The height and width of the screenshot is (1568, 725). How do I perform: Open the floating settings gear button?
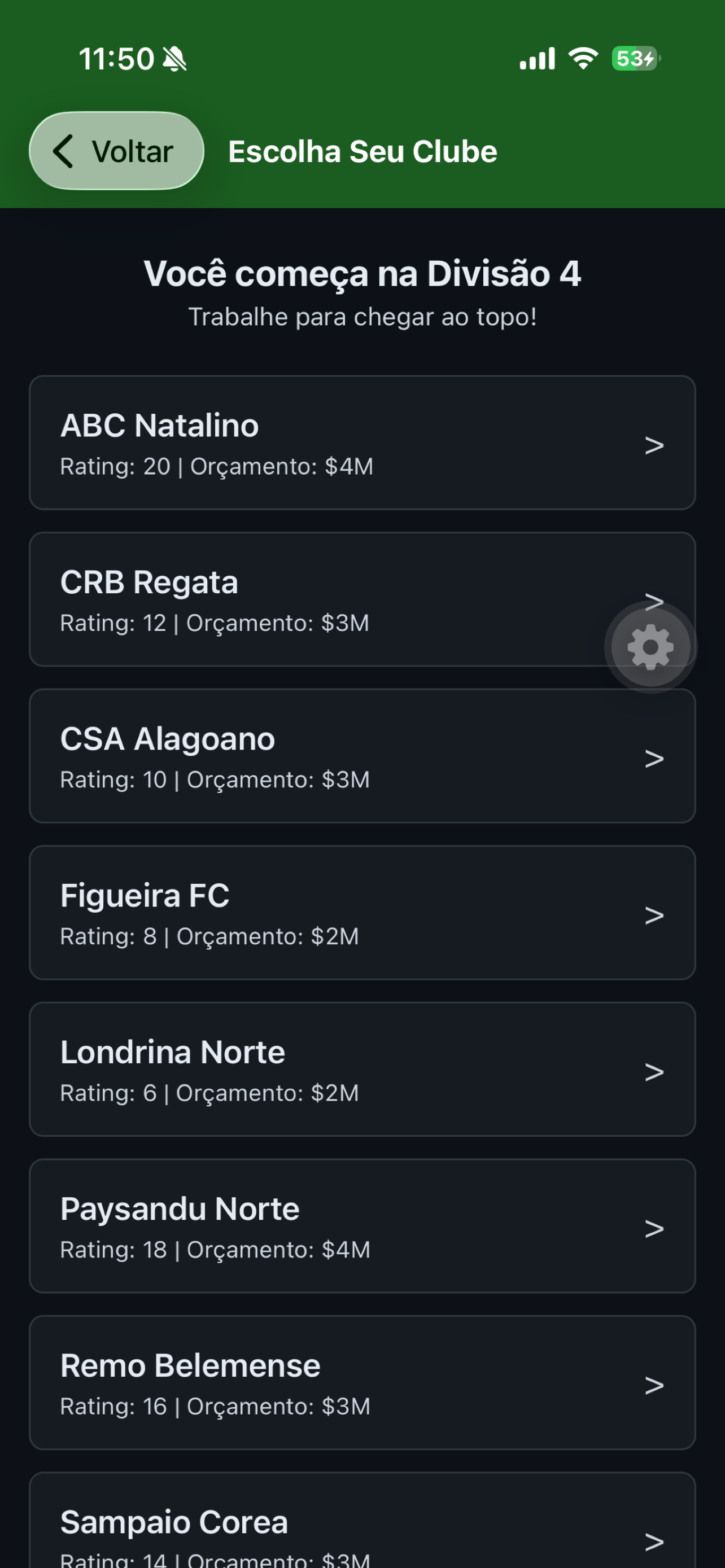click(650, 646)
